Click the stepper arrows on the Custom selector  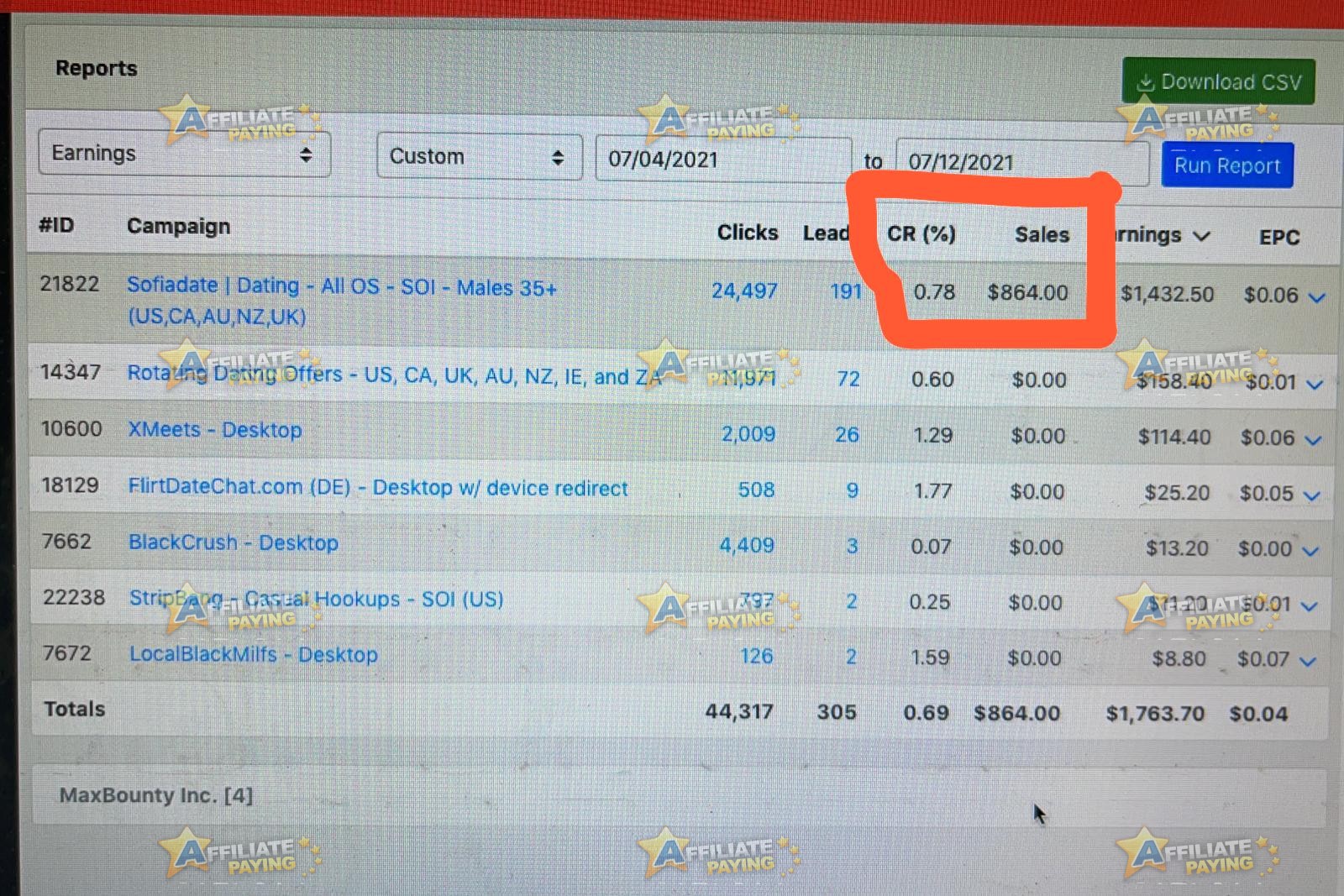click(558, 157)
